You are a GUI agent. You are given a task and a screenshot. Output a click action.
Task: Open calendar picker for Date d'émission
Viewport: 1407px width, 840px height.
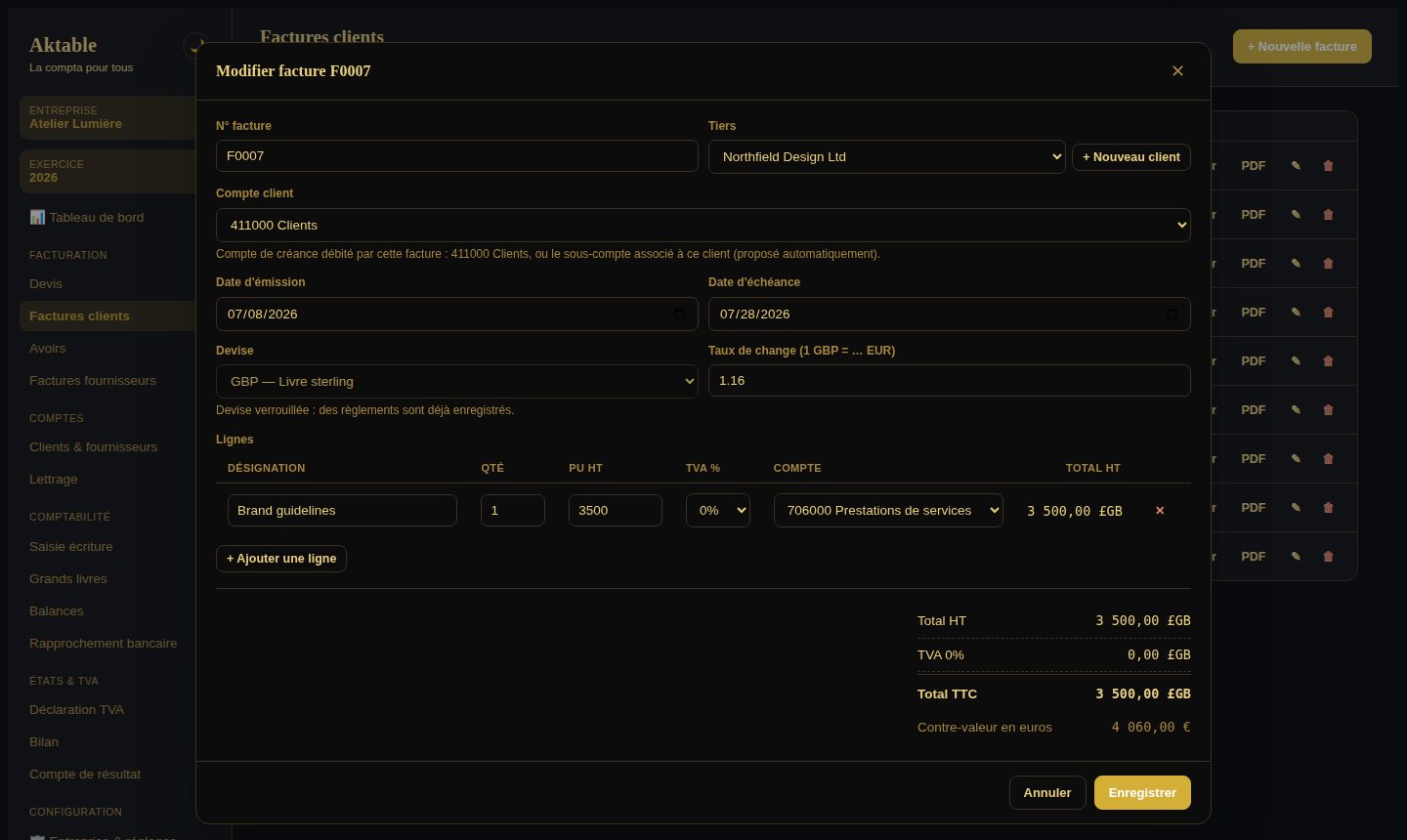680,315
